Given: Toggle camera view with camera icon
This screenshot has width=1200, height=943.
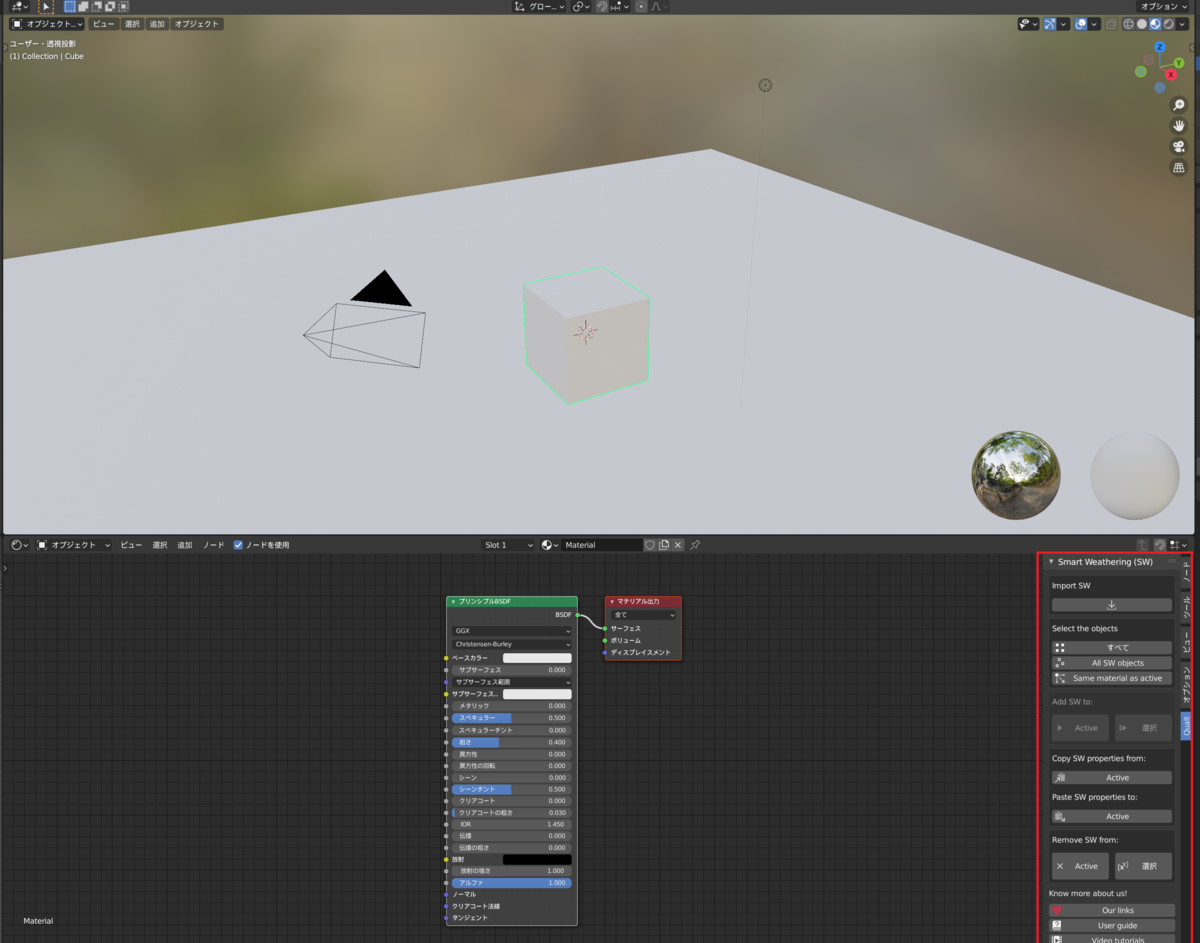Looking at the screenshot, I should pos(1179,146).
